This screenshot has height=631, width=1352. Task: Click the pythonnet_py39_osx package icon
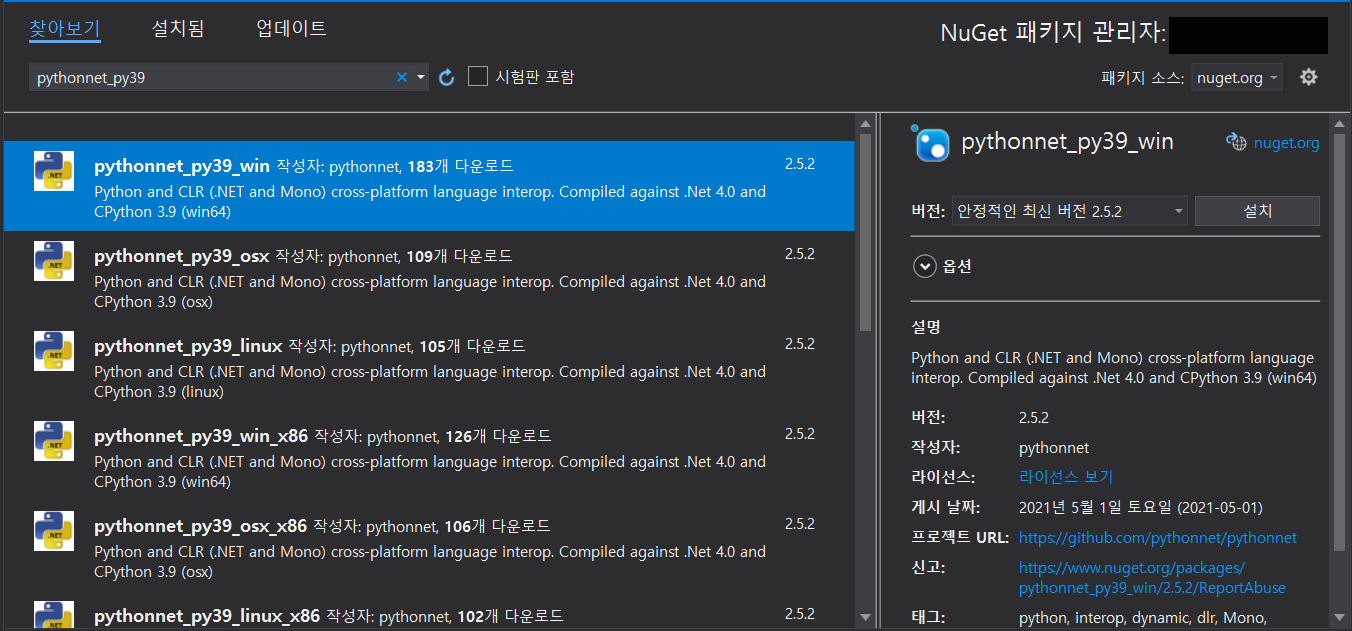pyautogui.click(x=54, y=261)
